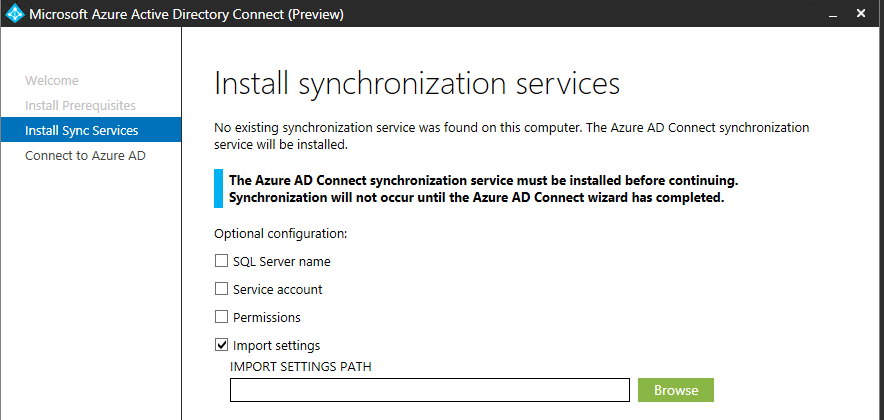
Task: Click the blue information bar marker
Action: click(218, 188)
